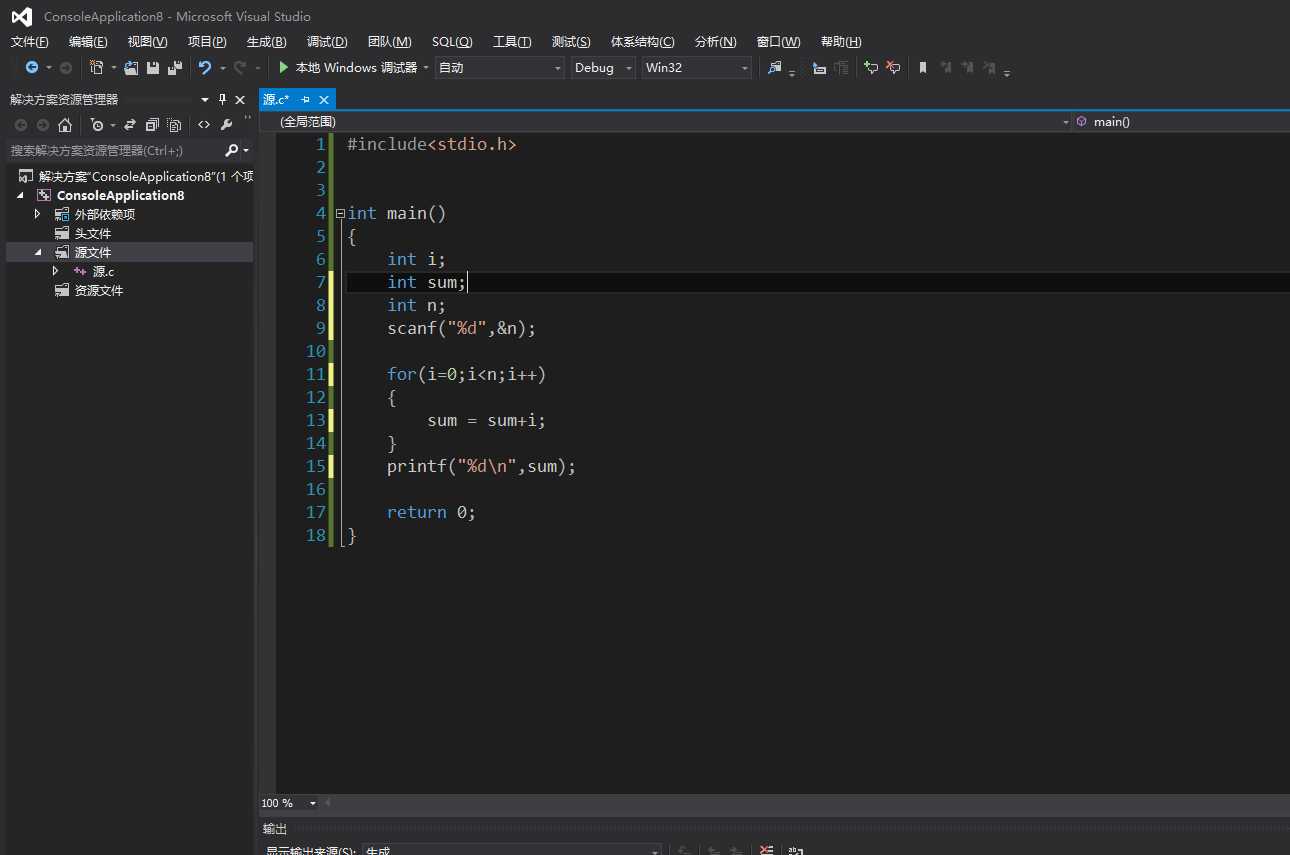This screenshot has height=855, width=1290.
Task: Click the Show All Files icon
Action: (174, 125)
